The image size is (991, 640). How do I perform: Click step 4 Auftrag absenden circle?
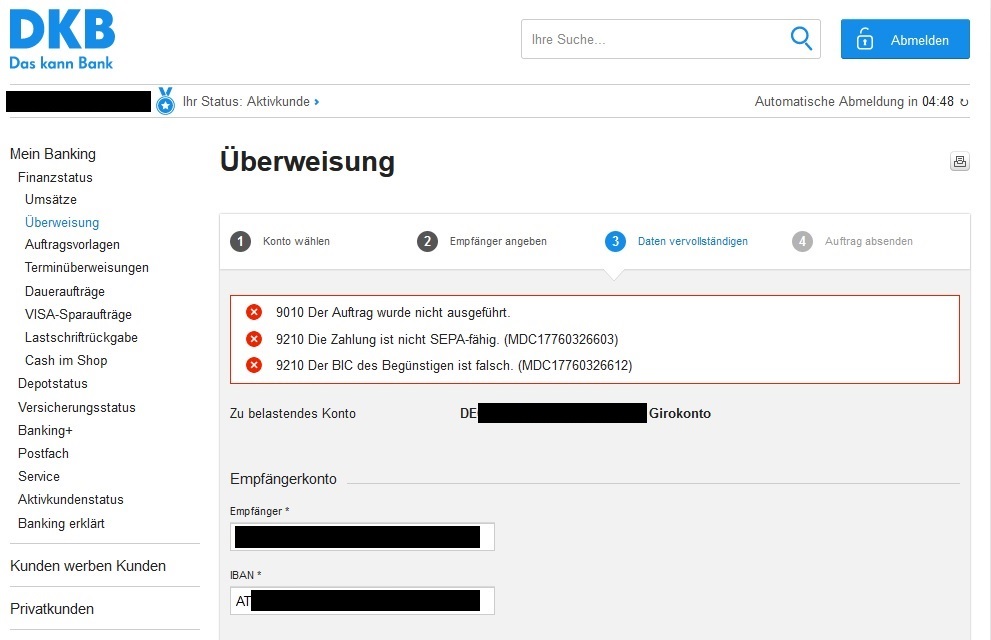[x=802, y=241]
